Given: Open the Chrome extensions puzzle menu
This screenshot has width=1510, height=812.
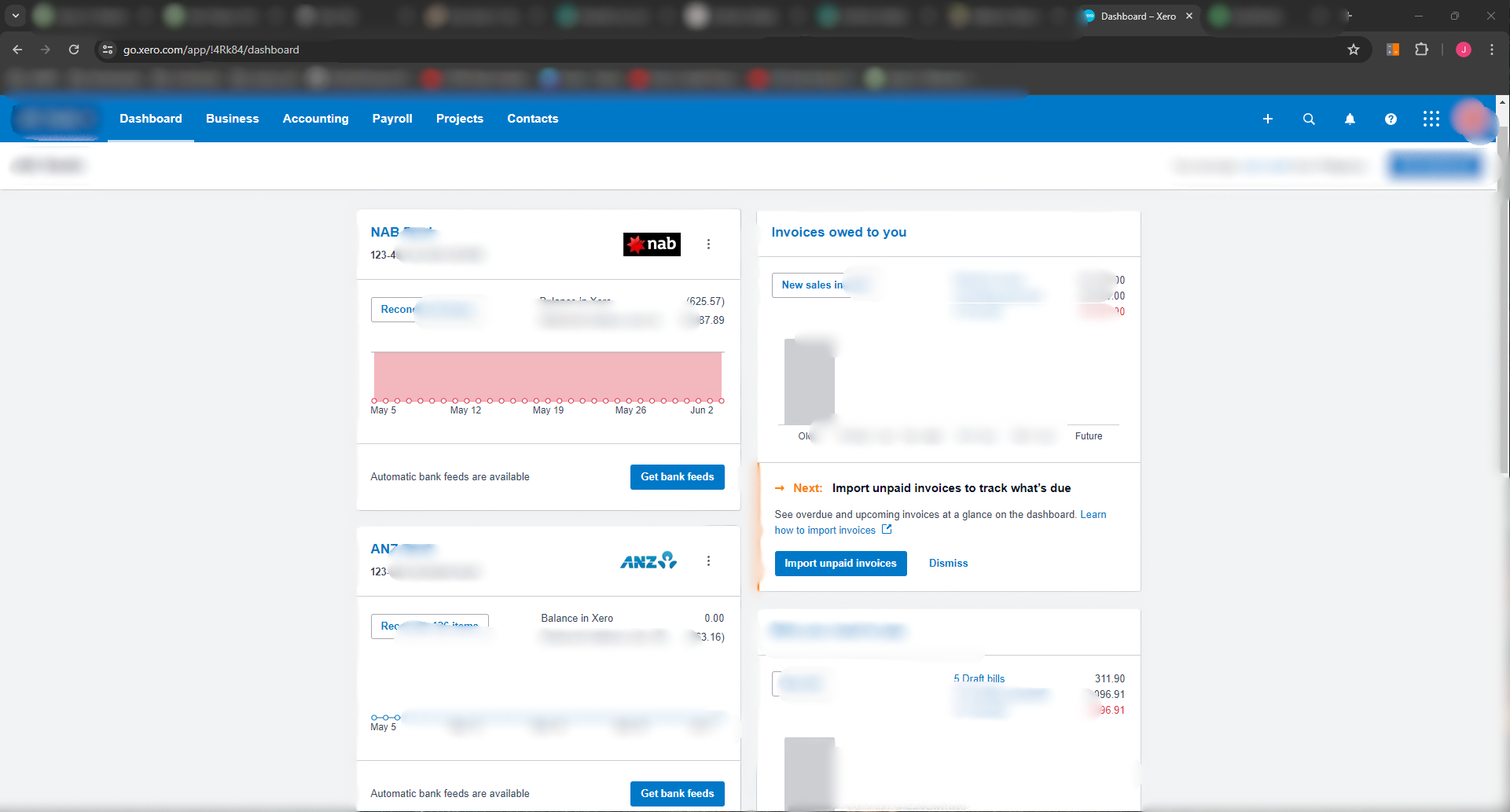Looking at the screenshot, I should tap(1421, 50).
